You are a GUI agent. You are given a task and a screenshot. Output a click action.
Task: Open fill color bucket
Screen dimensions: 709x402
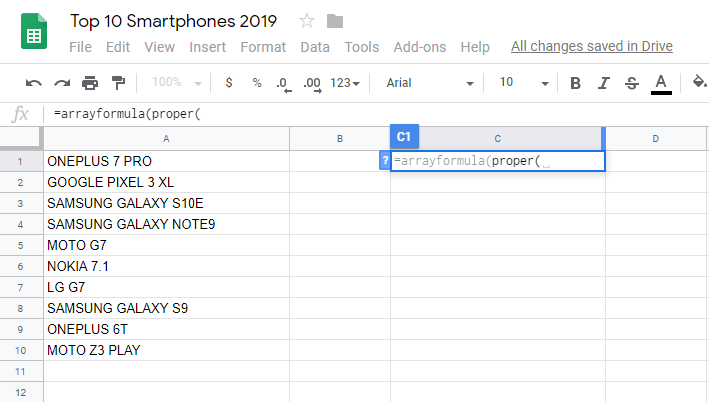[699, 82]
